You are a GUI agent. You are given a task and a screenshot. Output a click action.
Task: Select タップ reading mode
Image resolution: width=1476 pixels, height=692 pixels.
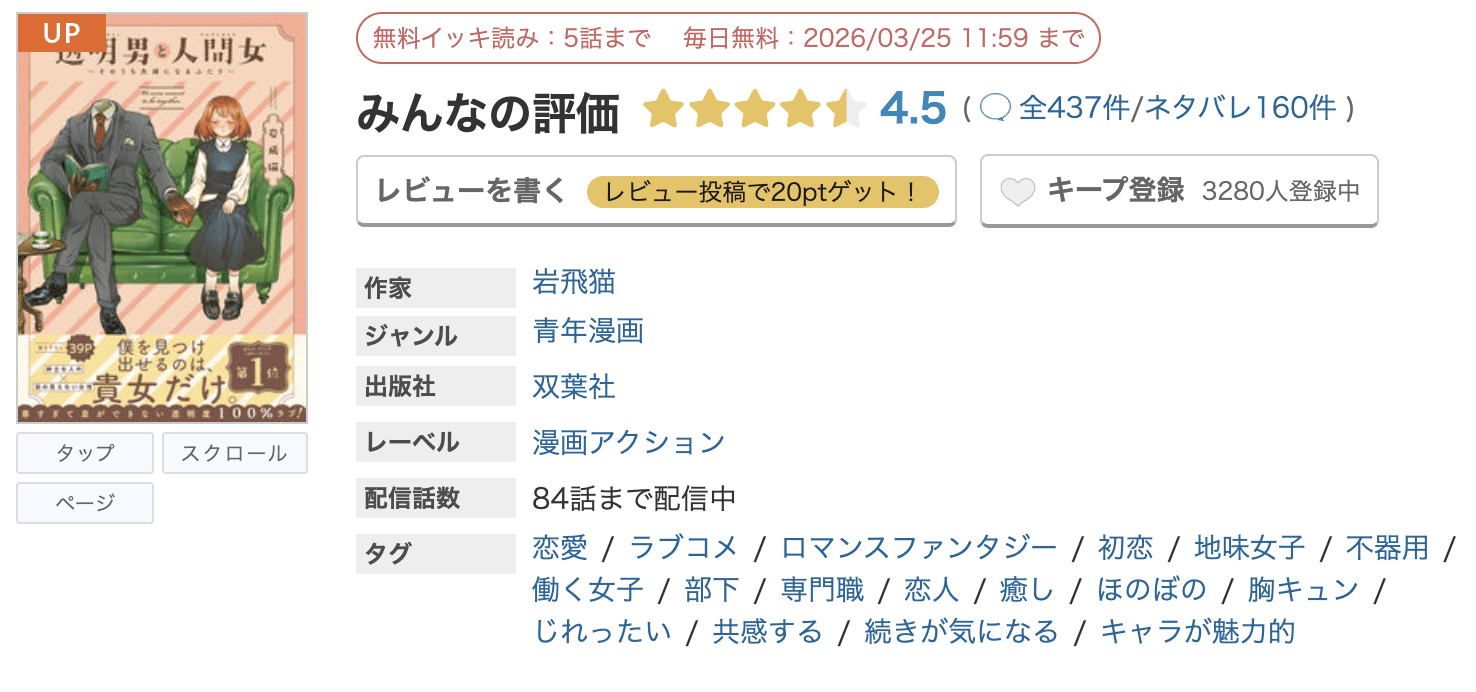[x=85, y=453]
